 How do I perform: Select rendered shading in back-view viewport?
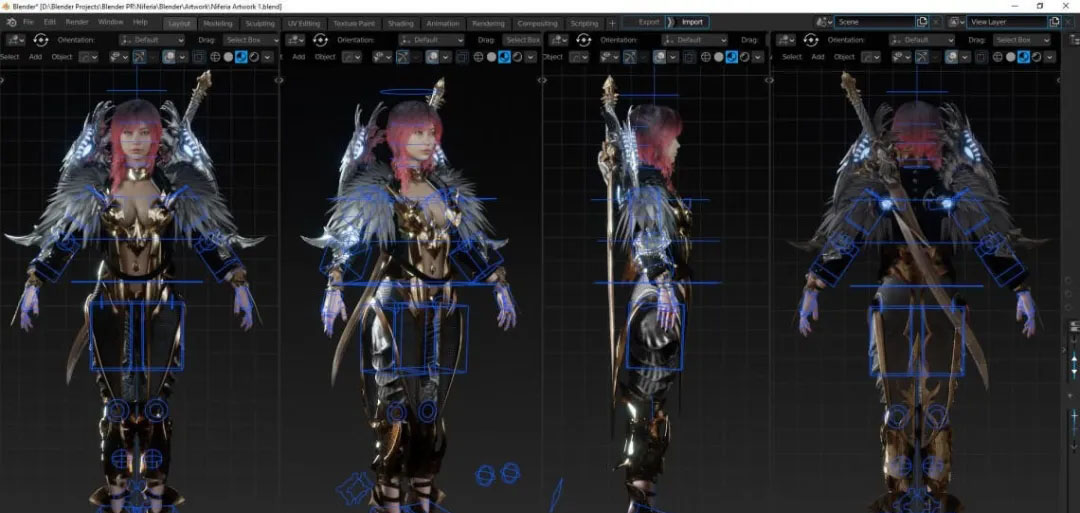(1037, 56)
